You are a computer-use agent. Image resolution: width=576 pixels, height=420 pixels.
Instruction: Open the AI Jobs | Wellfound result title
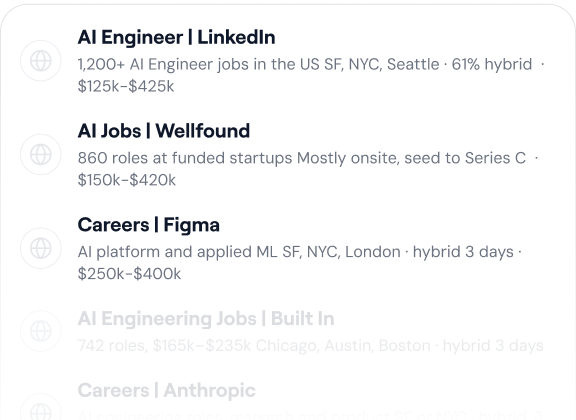pyautogui.click(x=163, y=131)
